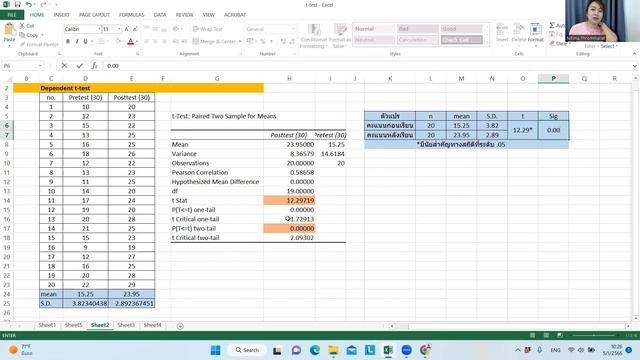Switch to the DATA ribbon tab
640x360 pixels.
160,15
